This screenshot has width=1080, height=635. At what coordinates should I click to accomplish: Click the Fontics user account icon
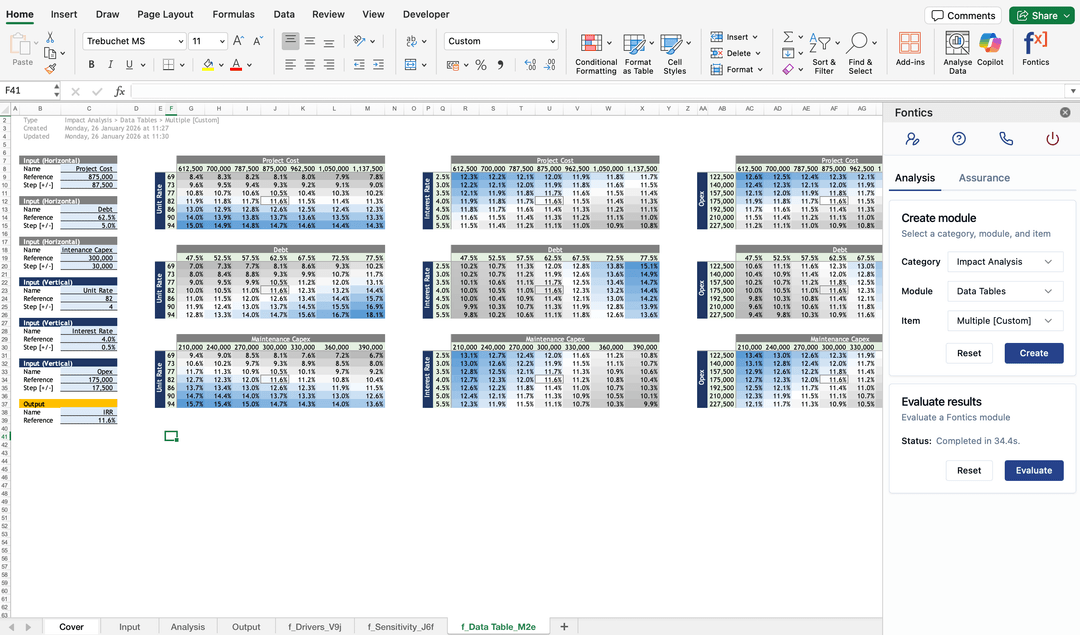(913, 139)
